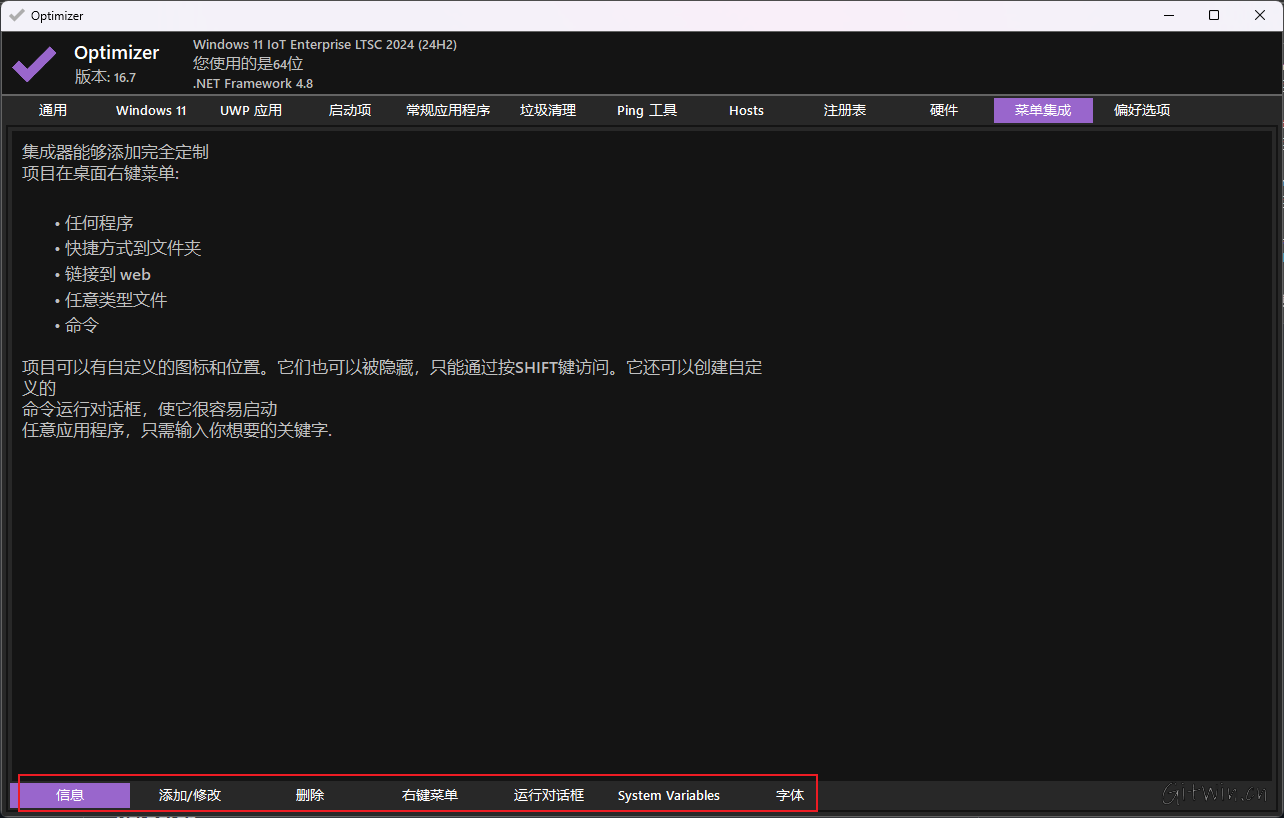
Task: Select the 硬件 hardware info tab
Action: [x=944, y=110]
